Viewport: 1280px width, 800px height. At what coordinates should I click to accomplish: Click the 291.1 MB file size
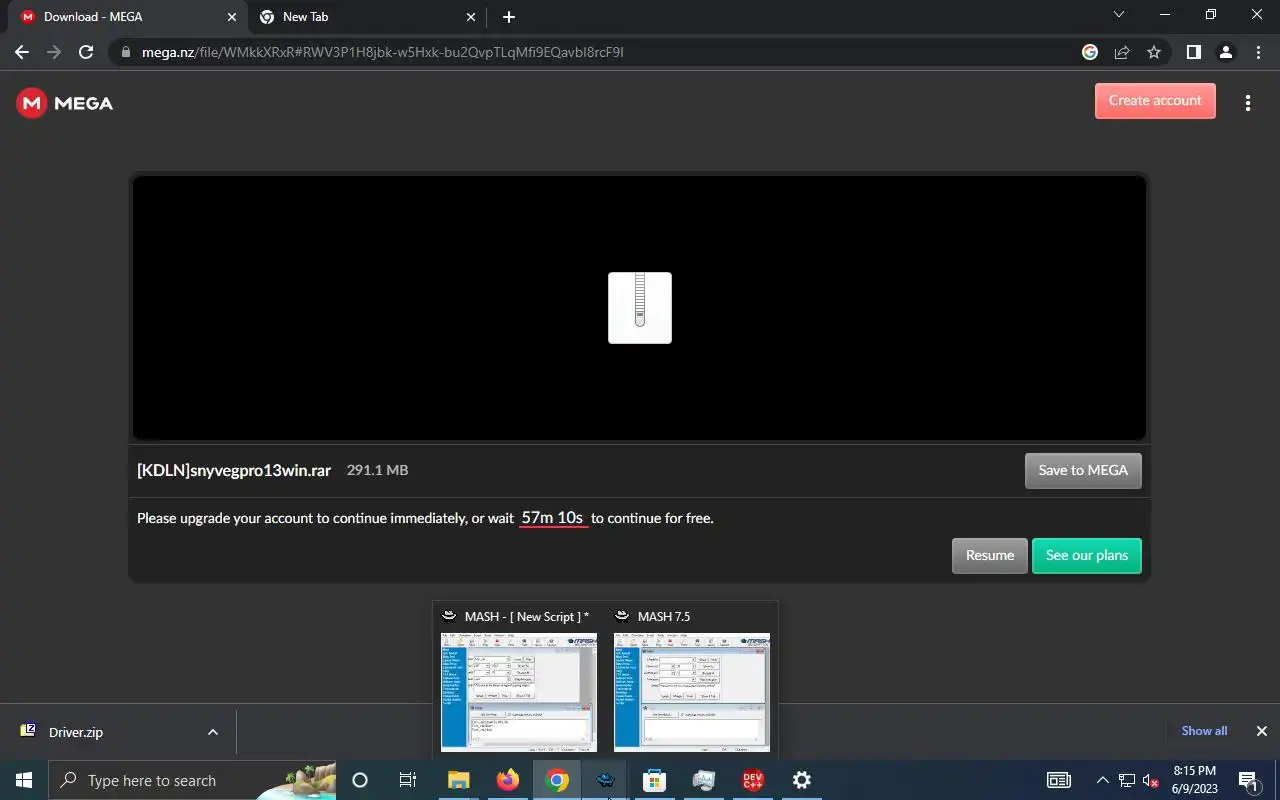(377, 470)
